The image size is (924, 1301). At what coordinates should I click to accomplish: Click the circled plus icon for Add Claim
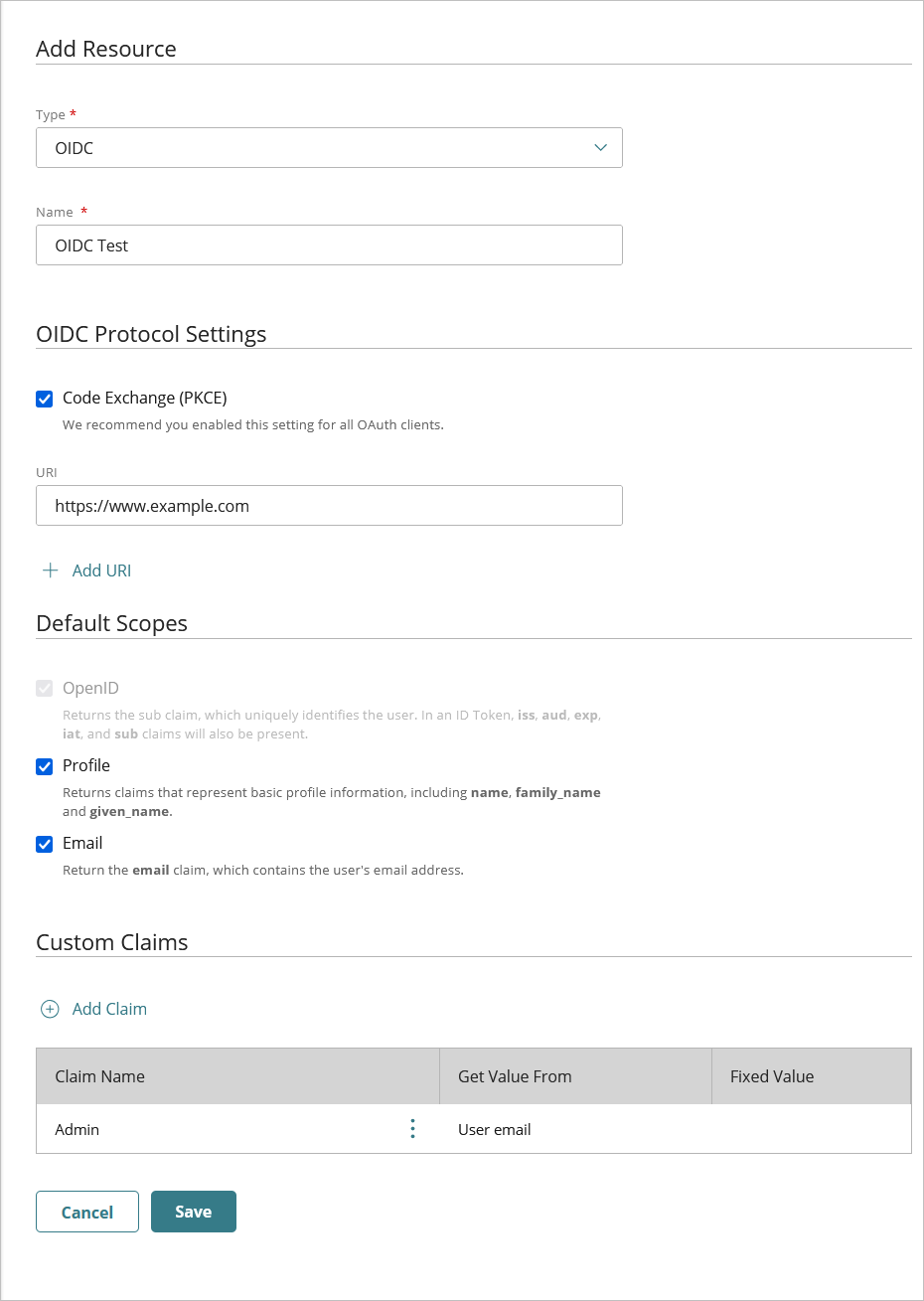click(50, 1009)
